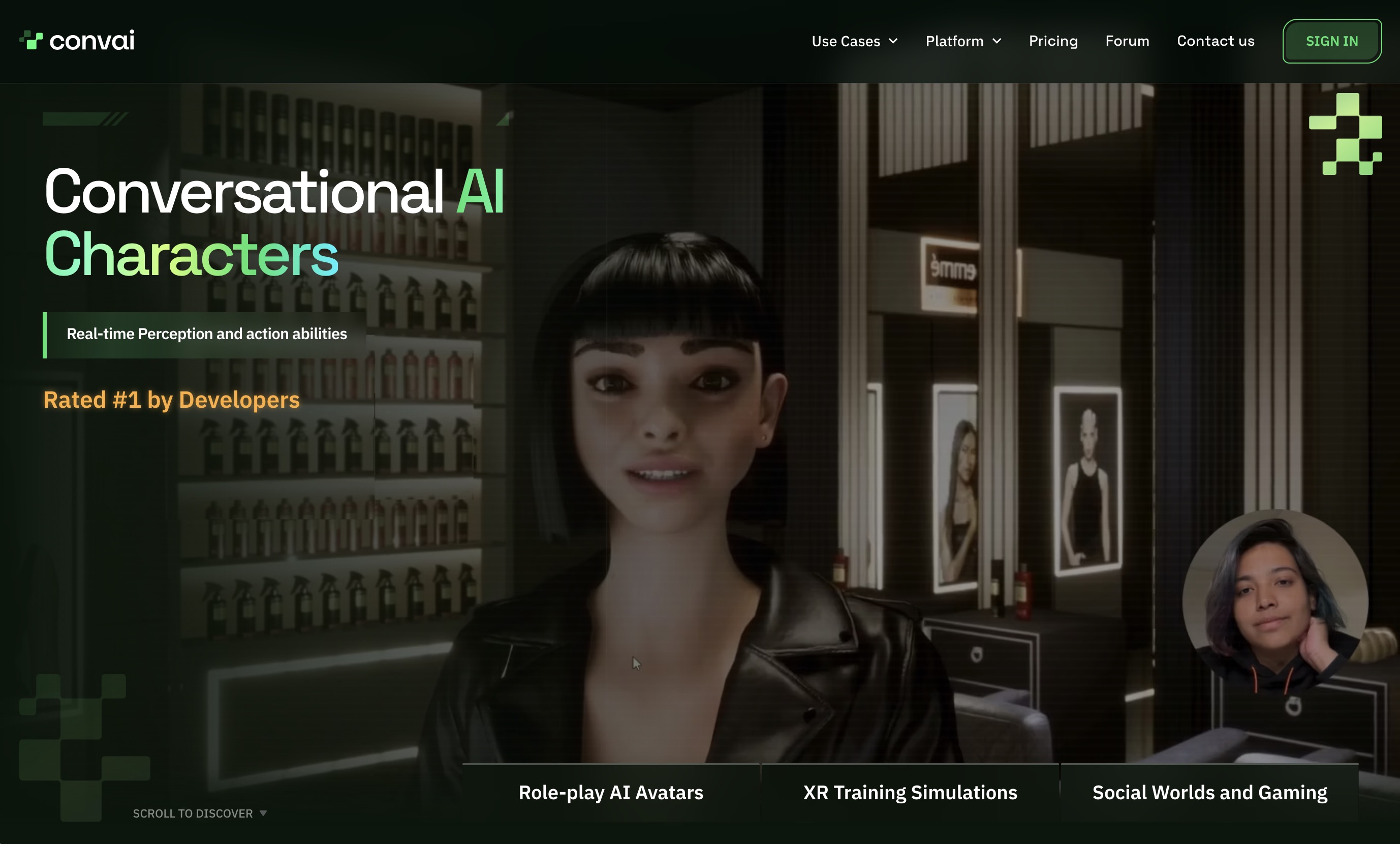The height and width of the screenshot is (844, 1400).
Task: Click the convai wordmark text
Action: (x=92, y=41)
